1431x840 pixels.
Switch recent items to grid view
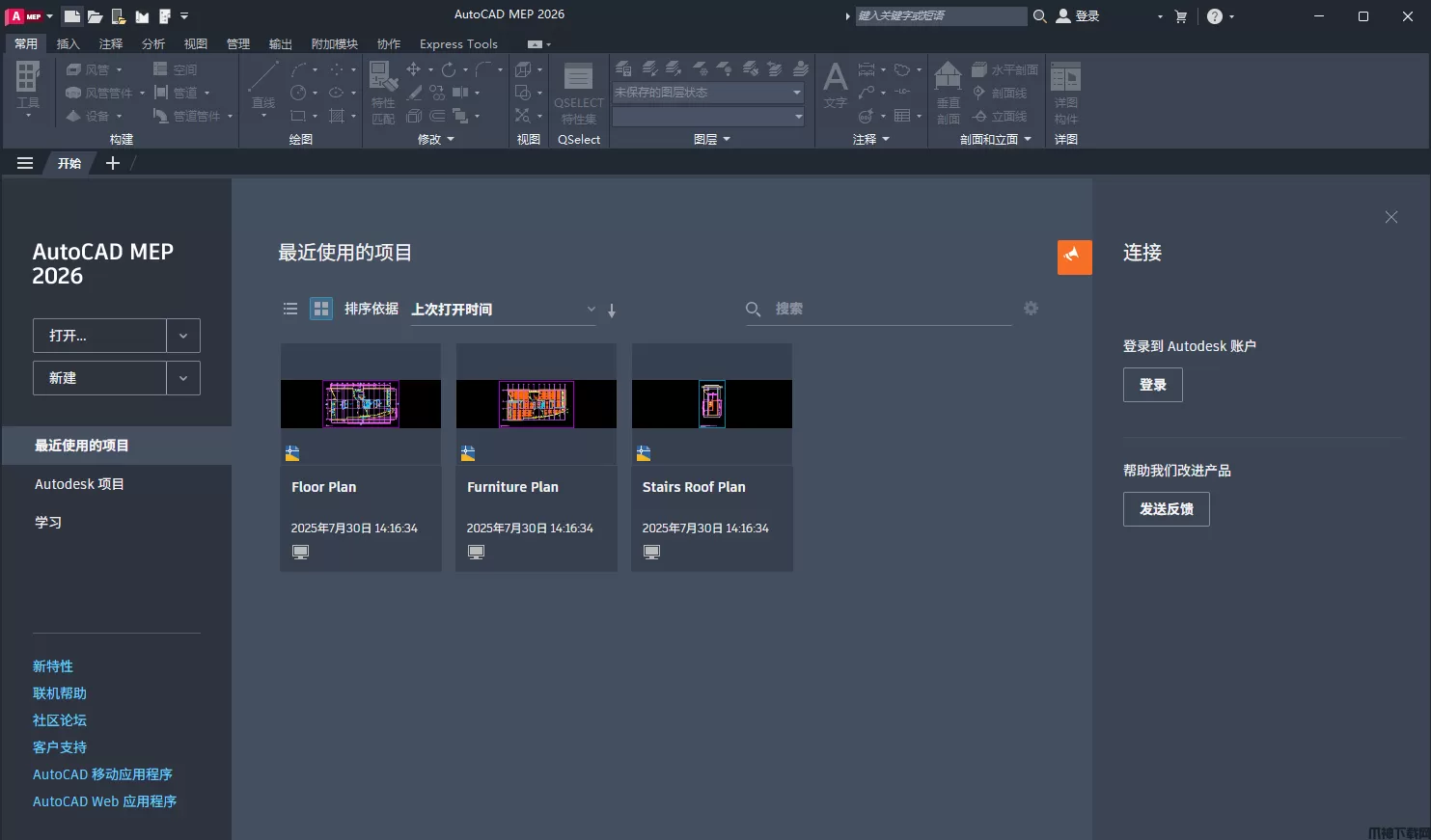tap(320, 309)
